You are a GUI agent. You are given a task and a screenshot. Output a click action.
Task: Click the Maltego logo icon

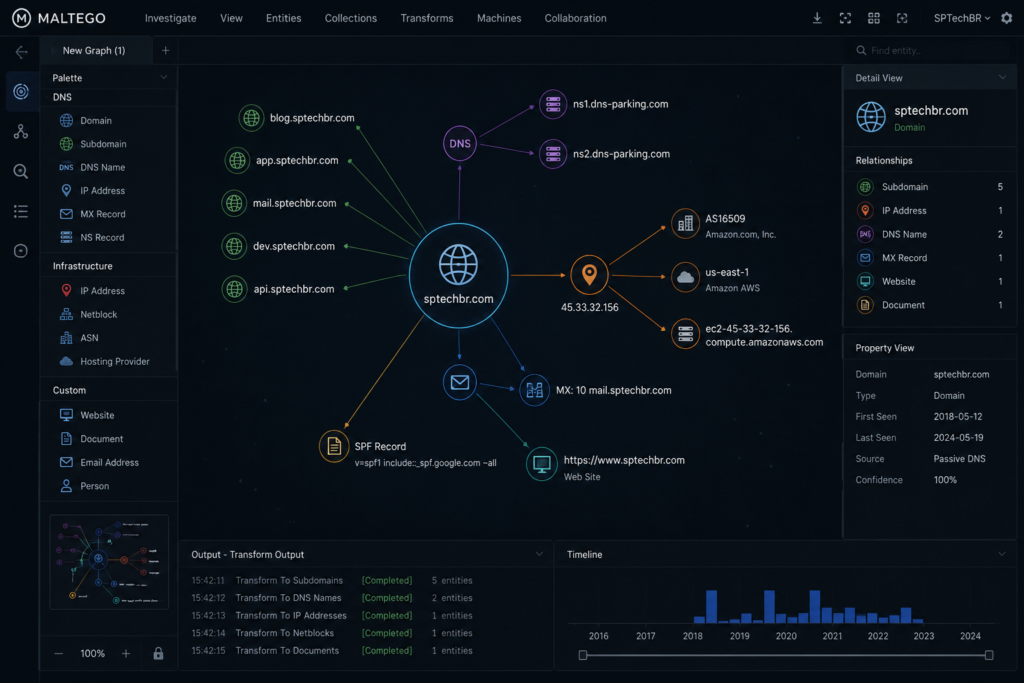21,18
